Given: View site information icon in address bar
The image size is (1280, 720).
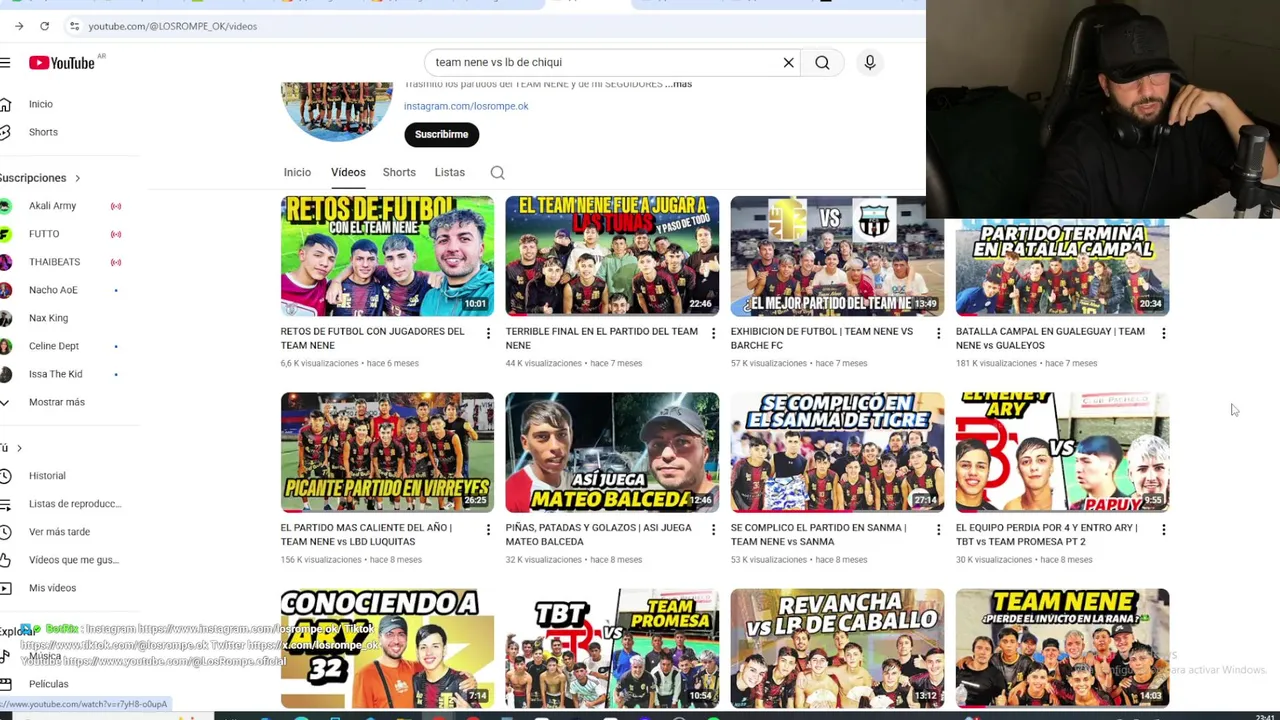Looking at the screenshot, I should [74, 26].
